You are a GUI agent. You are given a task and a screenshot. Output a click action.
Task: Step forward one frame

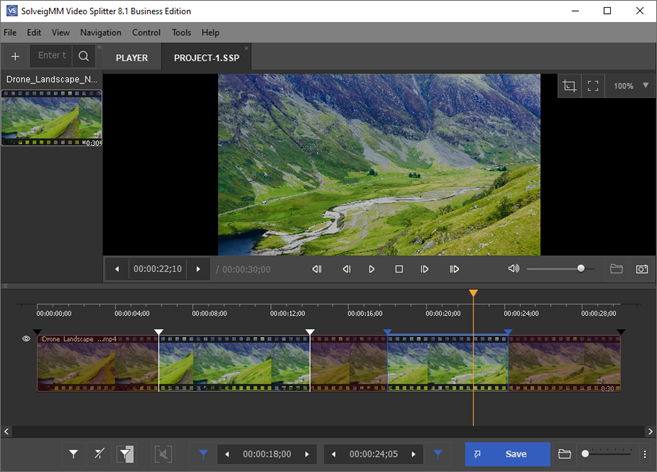[x=424, y=269]
